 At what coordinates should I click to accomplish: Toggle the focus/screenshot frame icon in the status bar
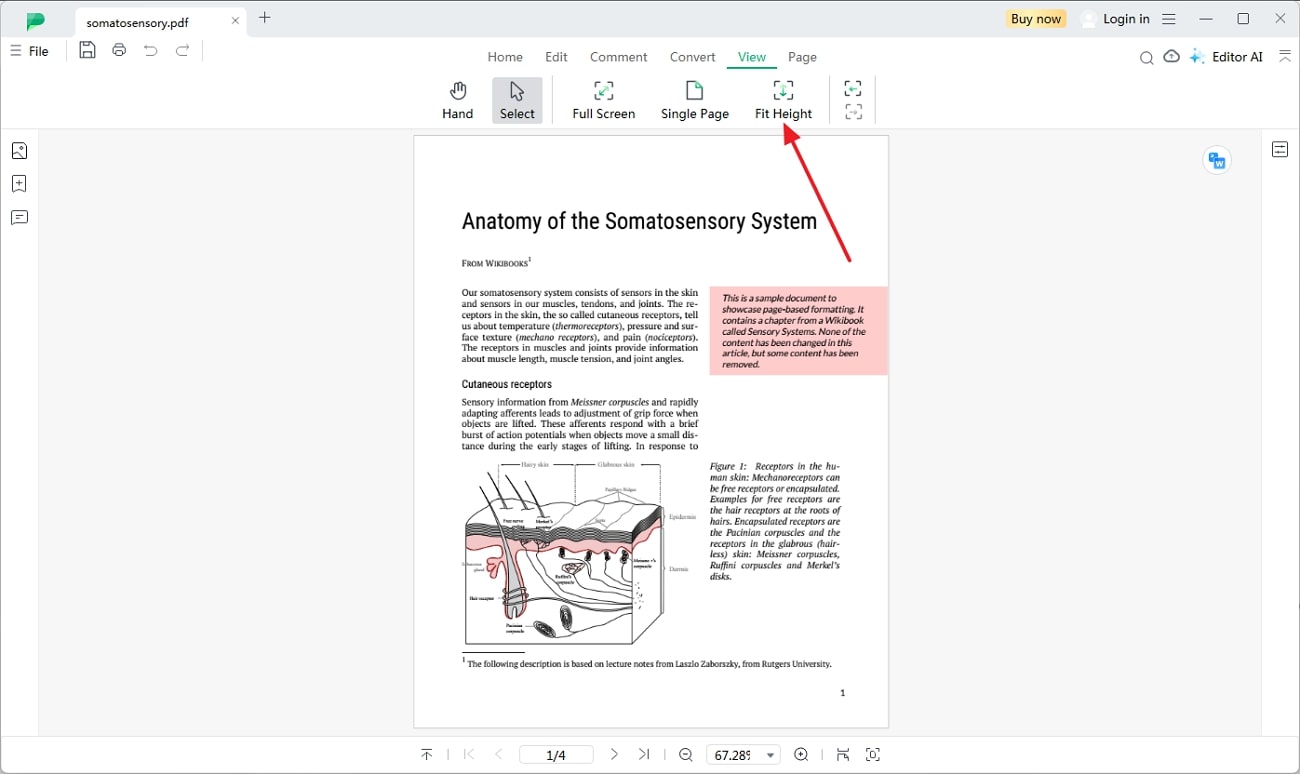[873, 755]
